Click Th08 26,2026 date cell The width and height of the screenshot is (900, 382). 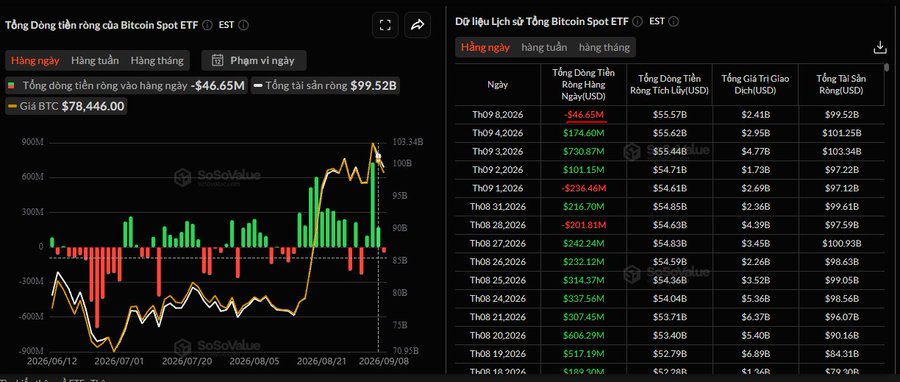[498, 262]
